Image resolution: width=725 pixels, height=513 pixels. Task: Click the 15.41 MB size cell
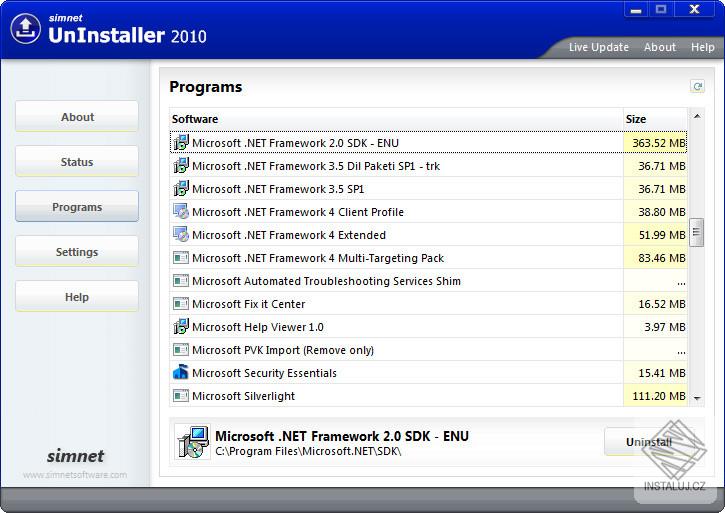[655, 373]
